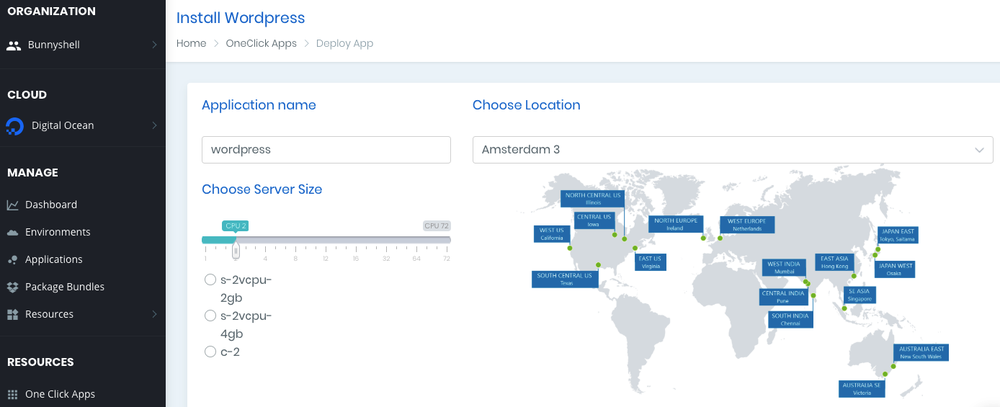Go to Home breadcrumb link
1000x407 pixels.
[x=191, y=43]
